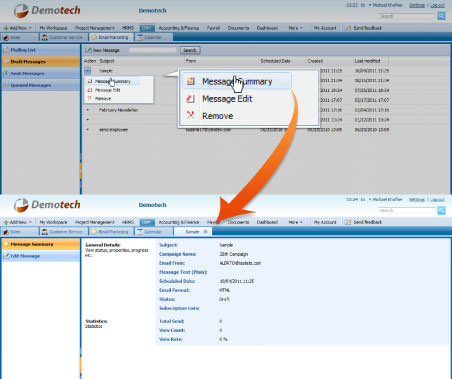
Task: Click the Search button beside New Message
Action: click(190, 50)
